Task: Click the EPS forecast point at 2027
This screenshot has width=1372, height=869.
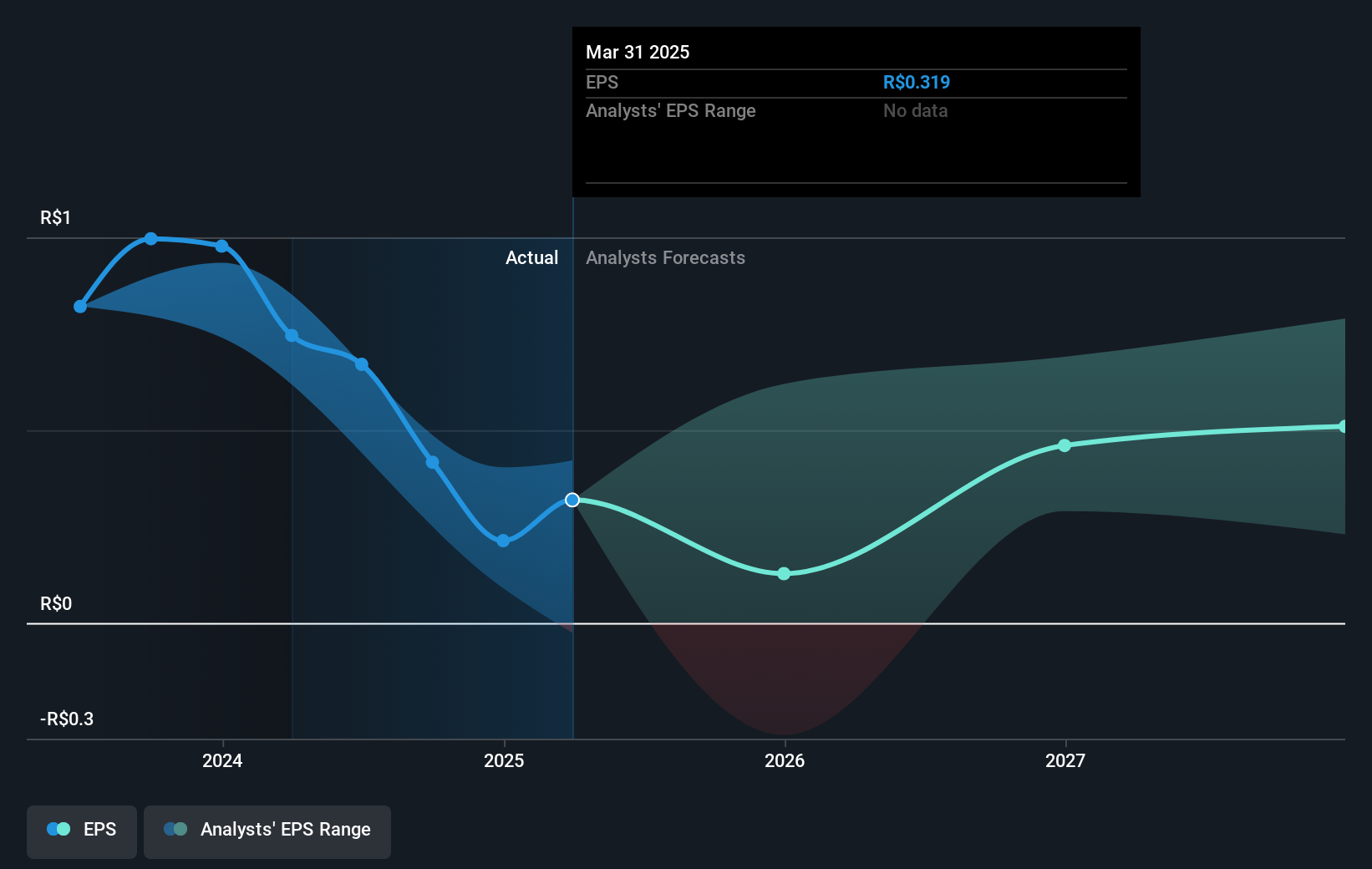Action: (1065, 445)
